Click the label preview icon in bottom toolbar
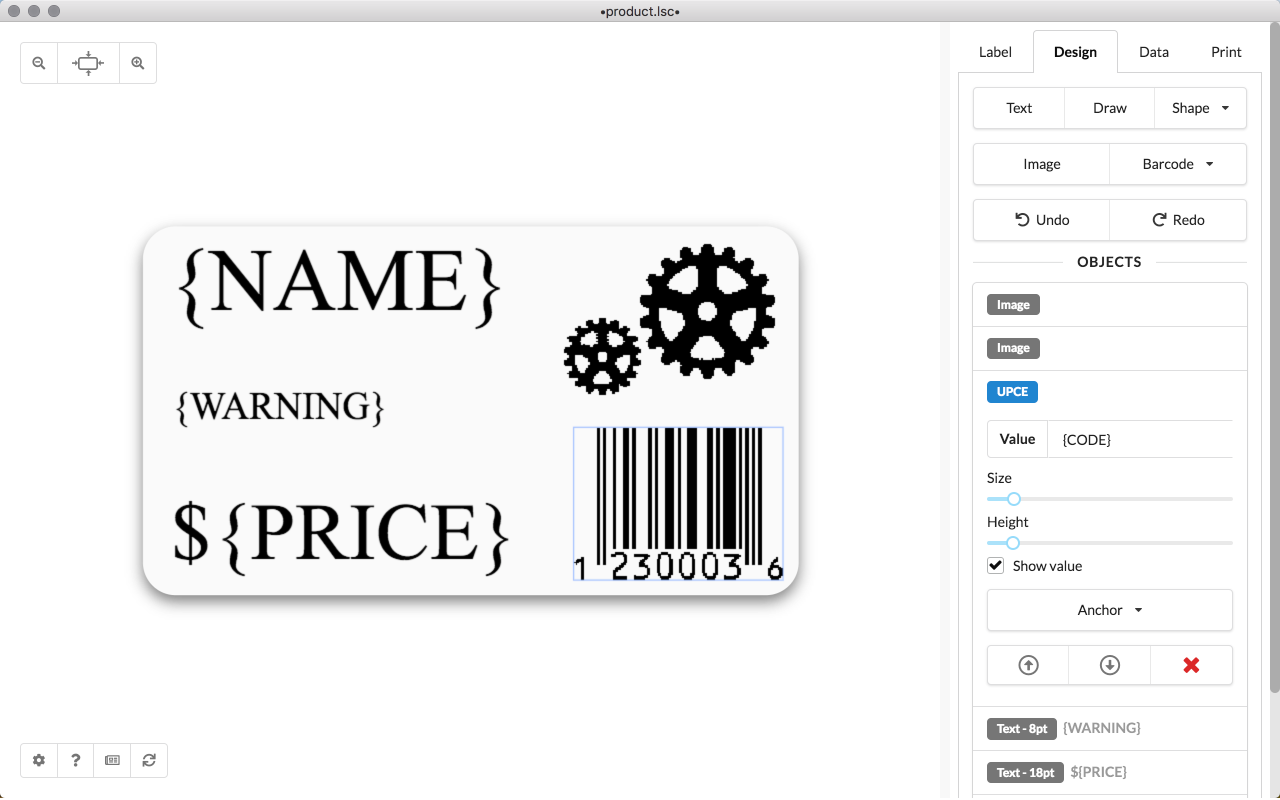The image size is (1280, 800). point(112,760)
